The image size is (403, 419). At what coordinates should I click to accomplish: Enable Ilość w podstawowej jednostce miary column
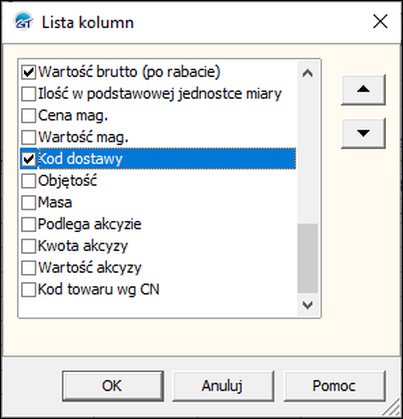click(x=29, y=94)
